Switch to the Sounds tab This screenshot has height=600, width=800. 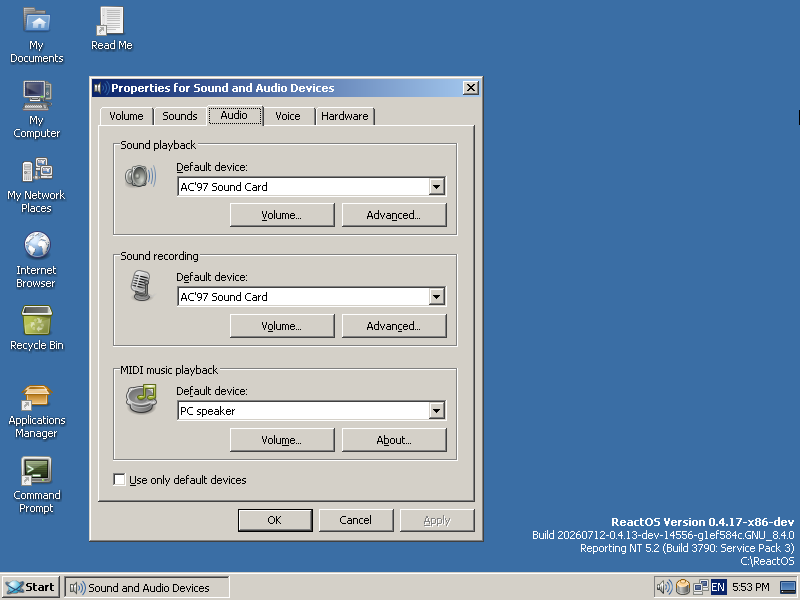180,116
